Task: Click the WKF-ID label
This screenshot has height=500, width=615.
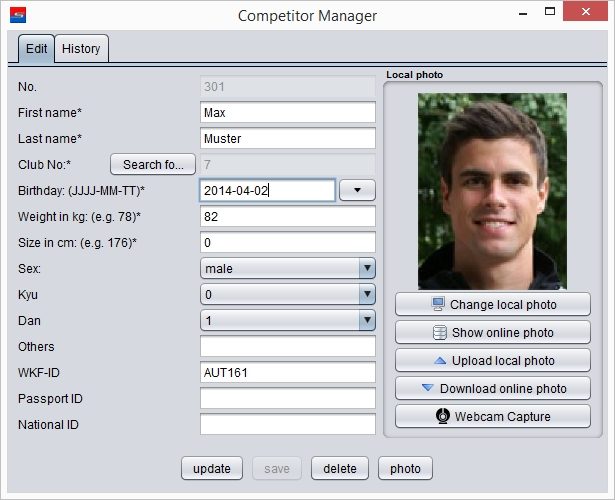Action: 39,372
